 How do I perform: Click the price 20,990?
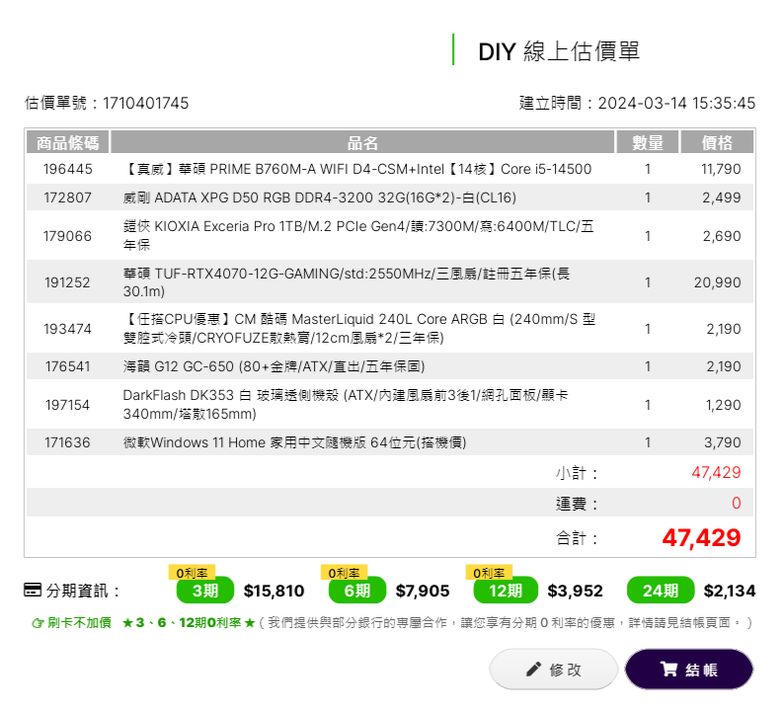(x=717, y=283)
